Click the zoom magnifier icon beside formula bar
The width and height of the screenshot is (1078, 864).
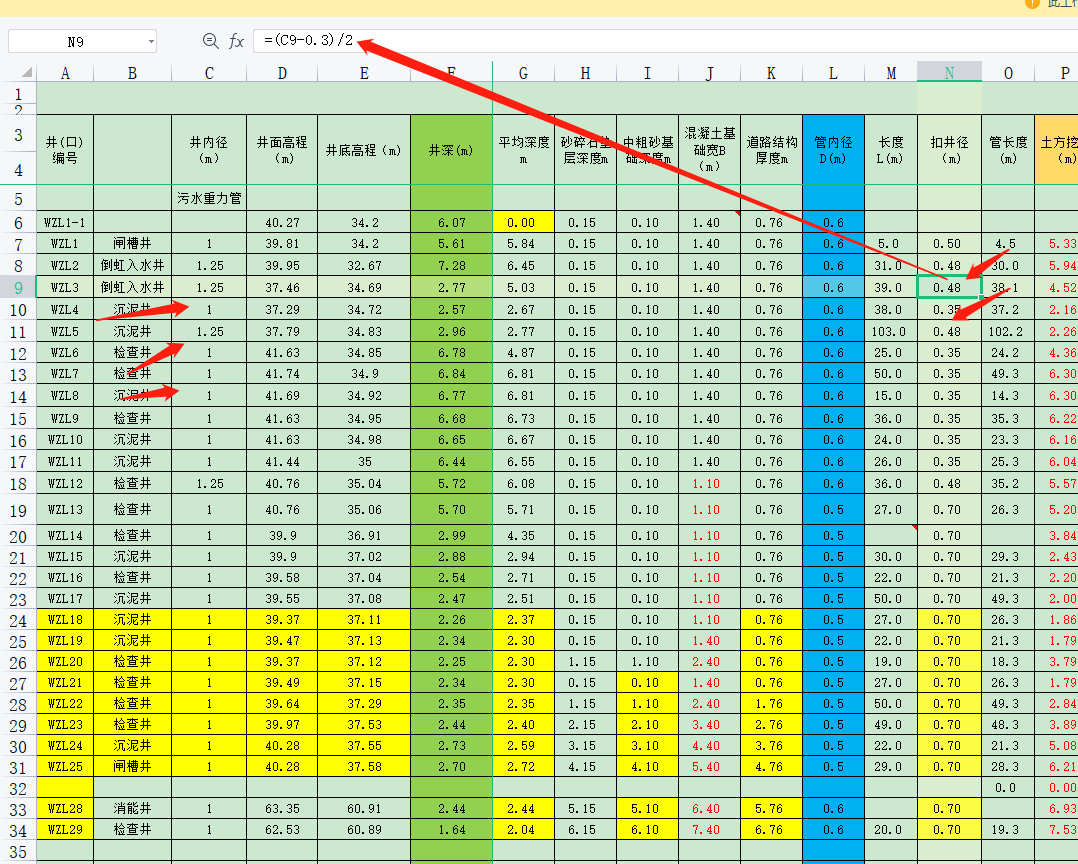(x=210, y=41)
